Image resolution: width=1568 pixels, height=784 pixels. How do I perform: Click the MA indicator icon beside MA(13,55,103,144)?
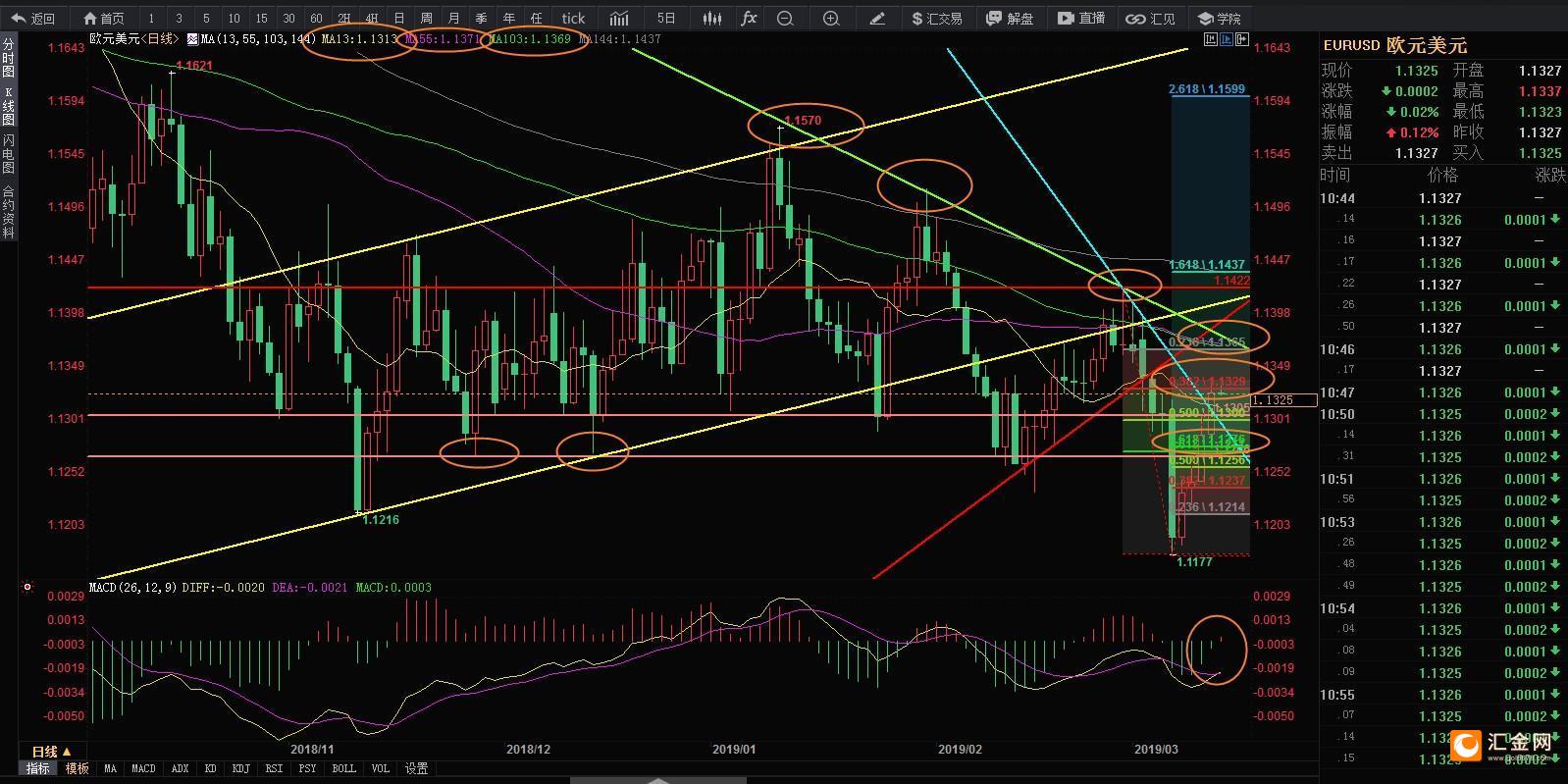click(191, 39)
